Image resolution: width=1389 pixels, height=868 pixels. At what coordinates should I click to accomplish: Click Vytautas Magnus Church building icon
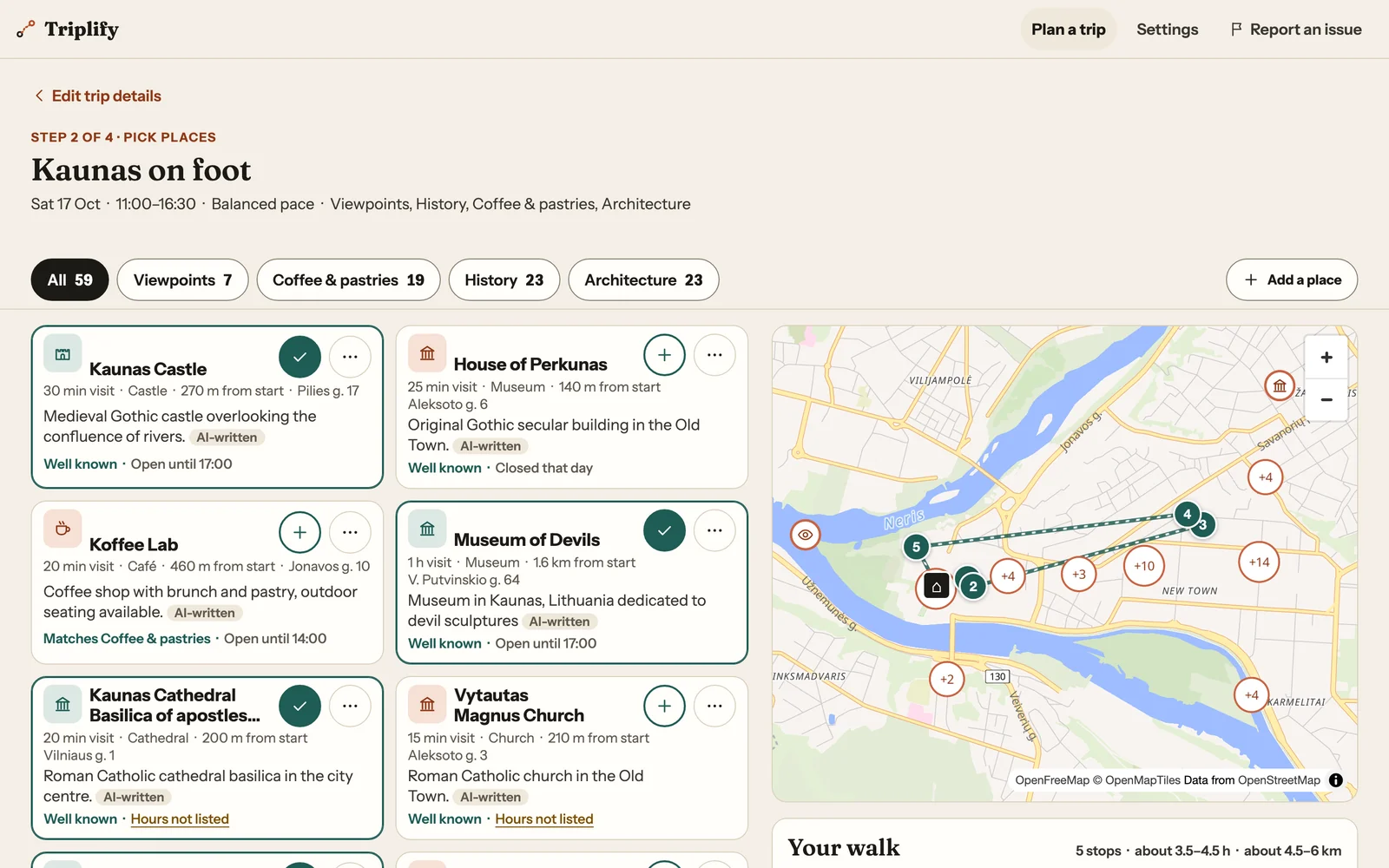(x=427, y=704)
